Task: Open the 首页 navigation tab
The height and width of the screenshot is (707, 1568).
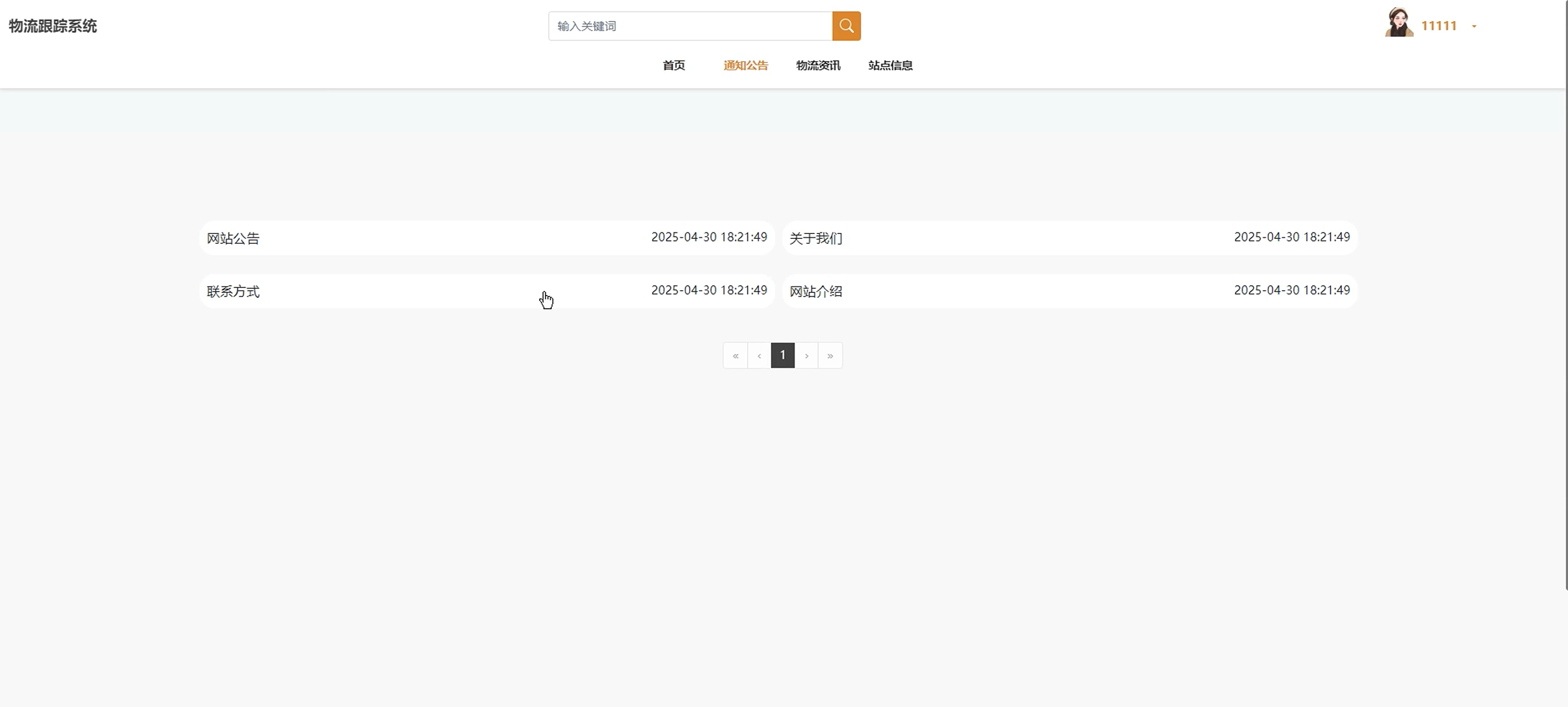Action: click(x=674, y=66)
